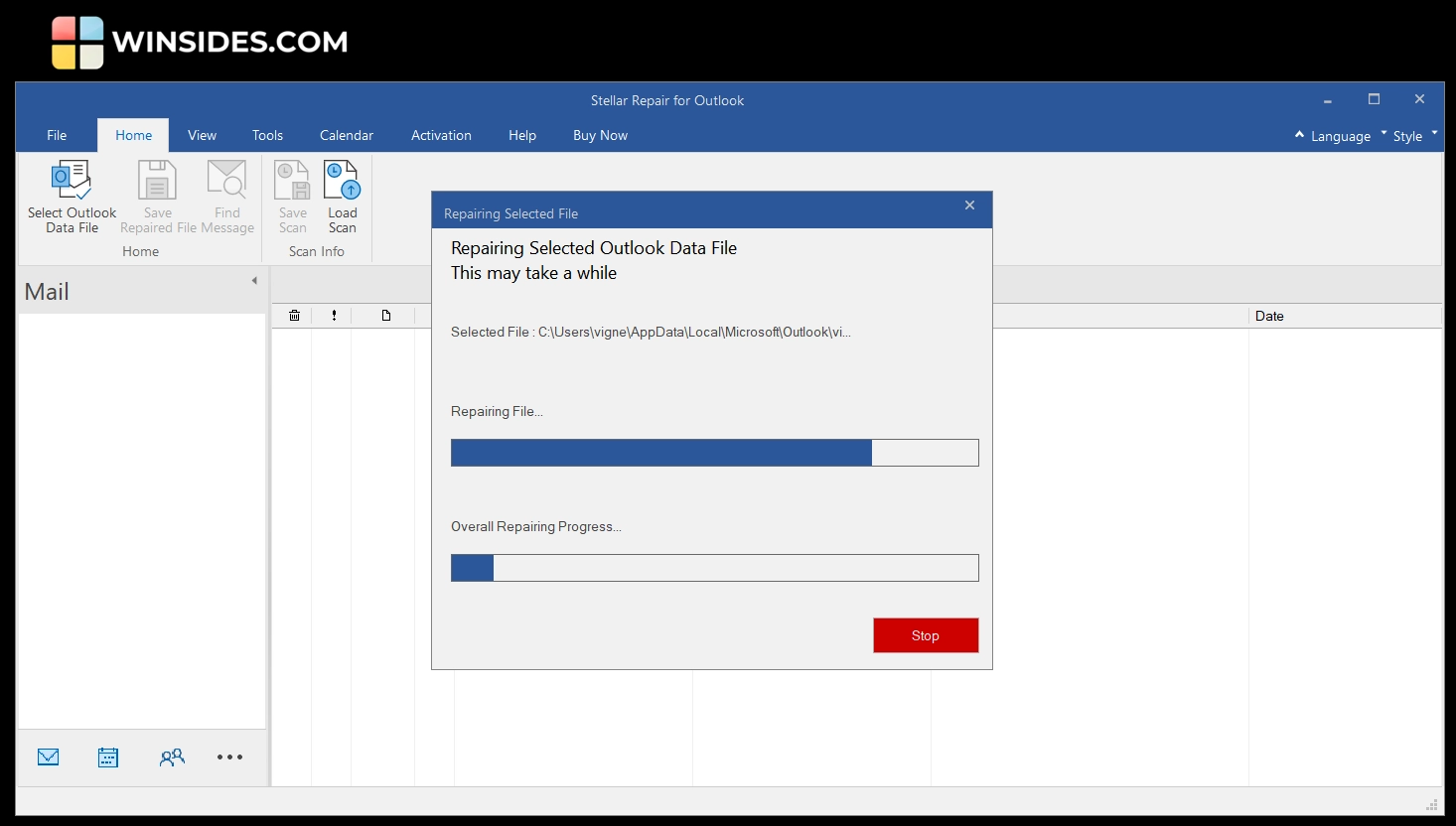The height and width of the screenshot is (826, 1456).
Task: Click Find Message icon
Action: tap(226, 181)
